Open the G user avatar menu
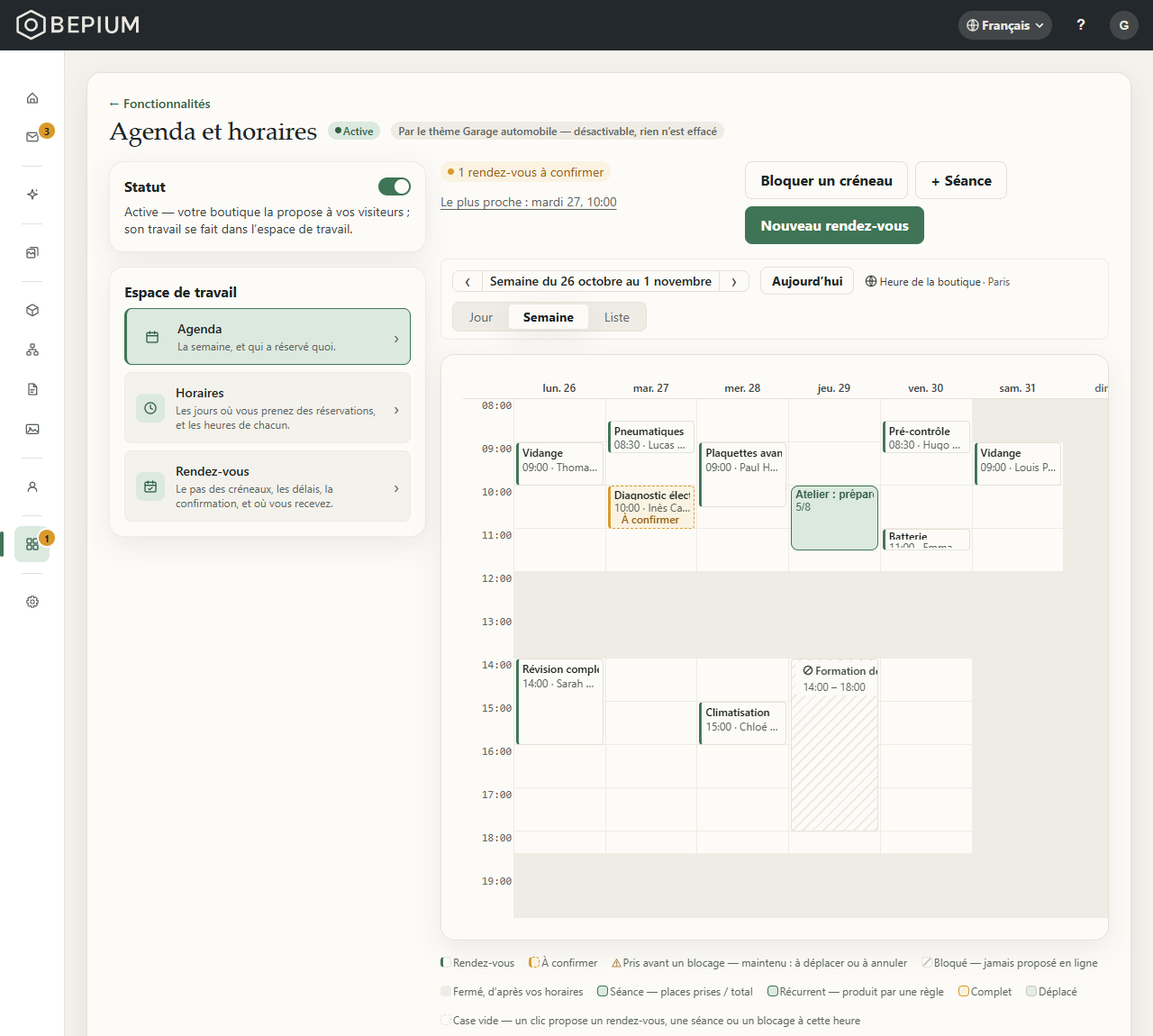Image resolution: width=1153 pixels, height=1036 pixels. click(x=1124, y=25)
